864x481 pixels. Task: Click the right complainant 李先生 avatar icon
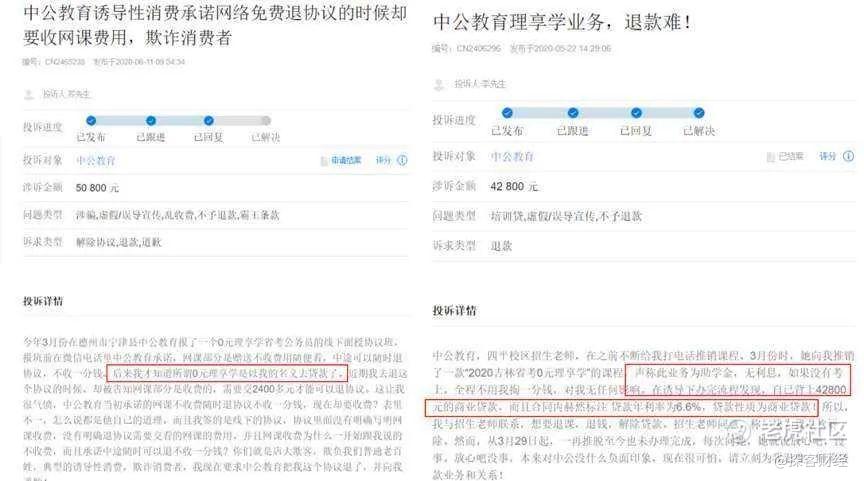pos(439,84)
